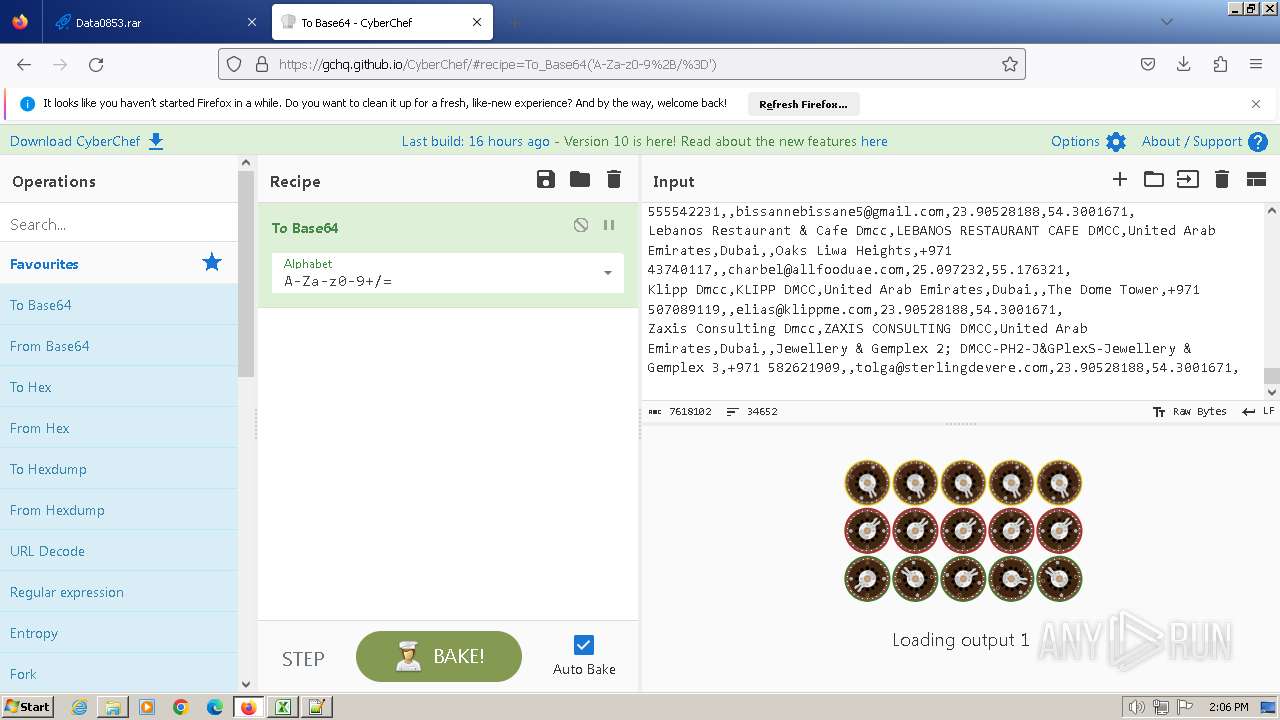Save the recipe with the floppy-disk icon

(546, 180)
